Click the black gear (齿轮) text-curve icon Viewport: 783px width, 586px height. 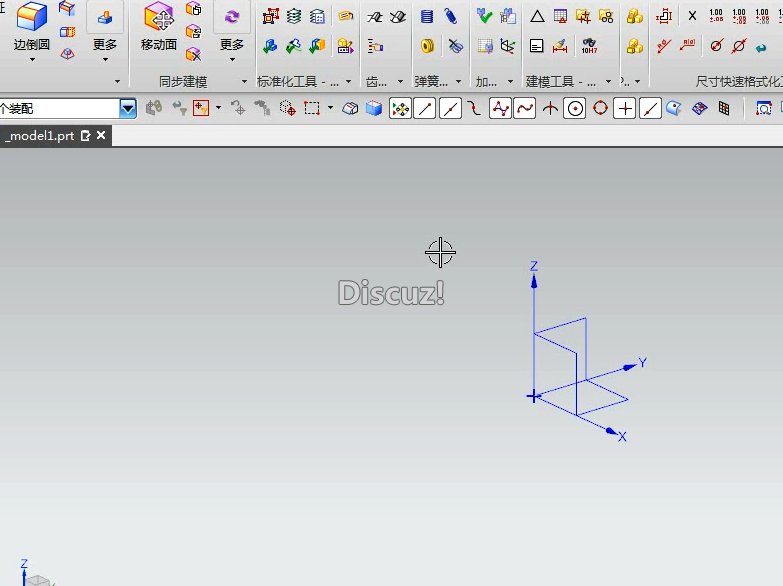click(375, 18)
